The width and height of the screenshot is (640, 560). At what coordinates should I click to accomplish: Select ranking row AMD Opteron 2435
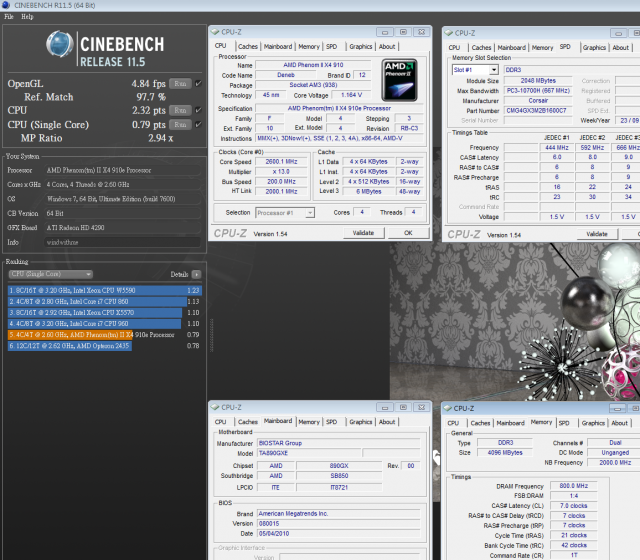pos(104,345)
